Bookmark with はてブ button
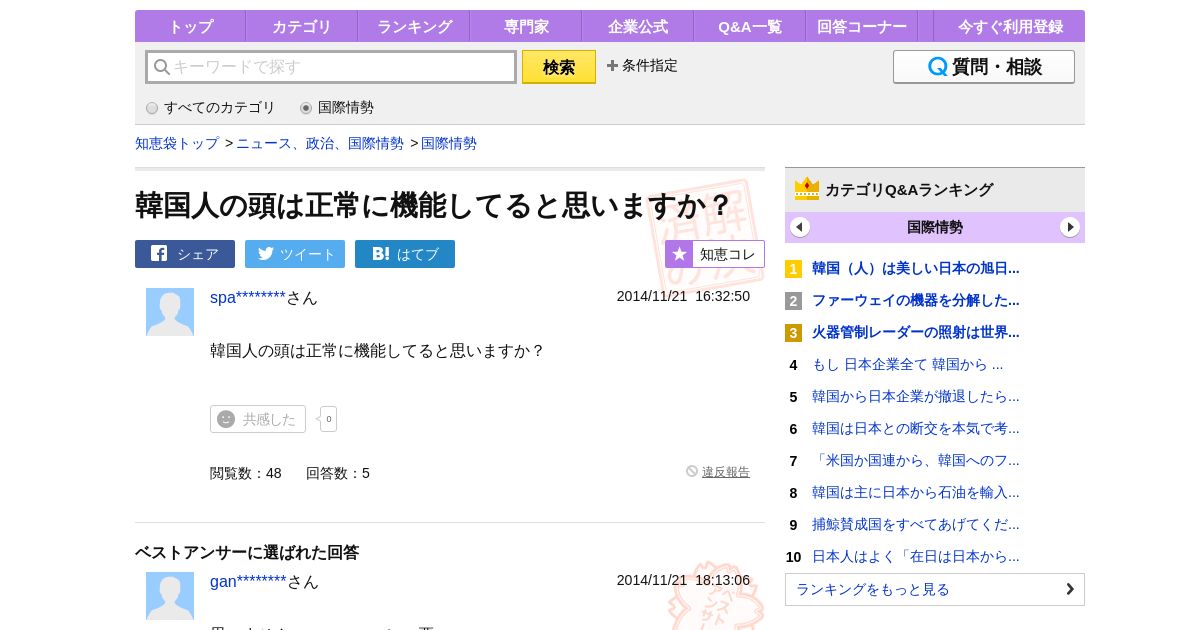 point(405,254)
